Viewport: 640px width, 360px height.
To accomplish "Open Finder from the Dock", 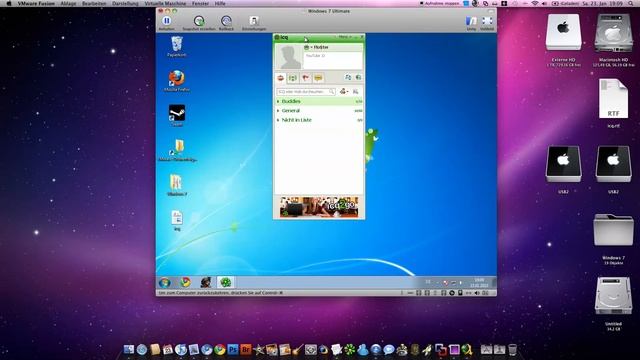I will click(x=129, y=349).
